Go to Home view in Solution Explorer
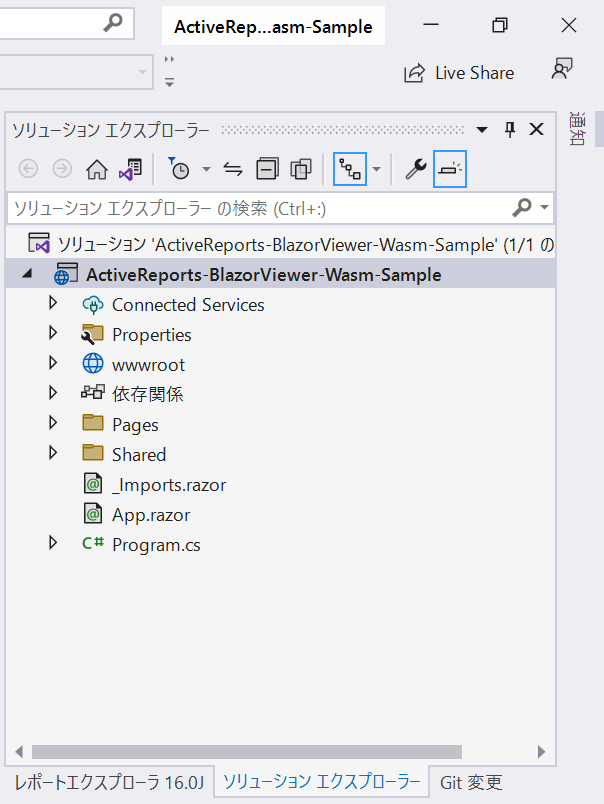 96,169
